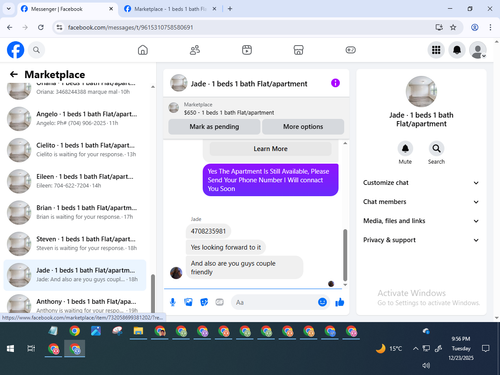Image resolution: width=500 pixels, height=375 pixels.
Task: Open the $650 listing link in chat header
Action: pos(229,113)
